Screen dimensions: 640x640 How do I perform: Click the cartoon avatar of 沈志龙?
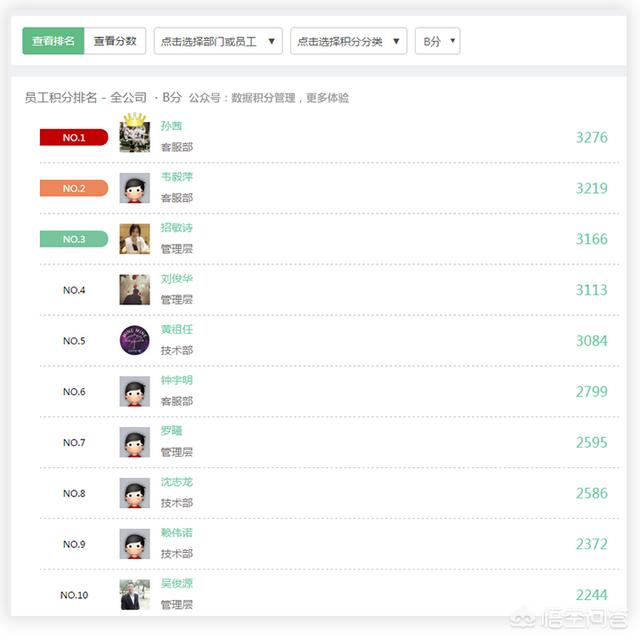[x=135, y=493]
